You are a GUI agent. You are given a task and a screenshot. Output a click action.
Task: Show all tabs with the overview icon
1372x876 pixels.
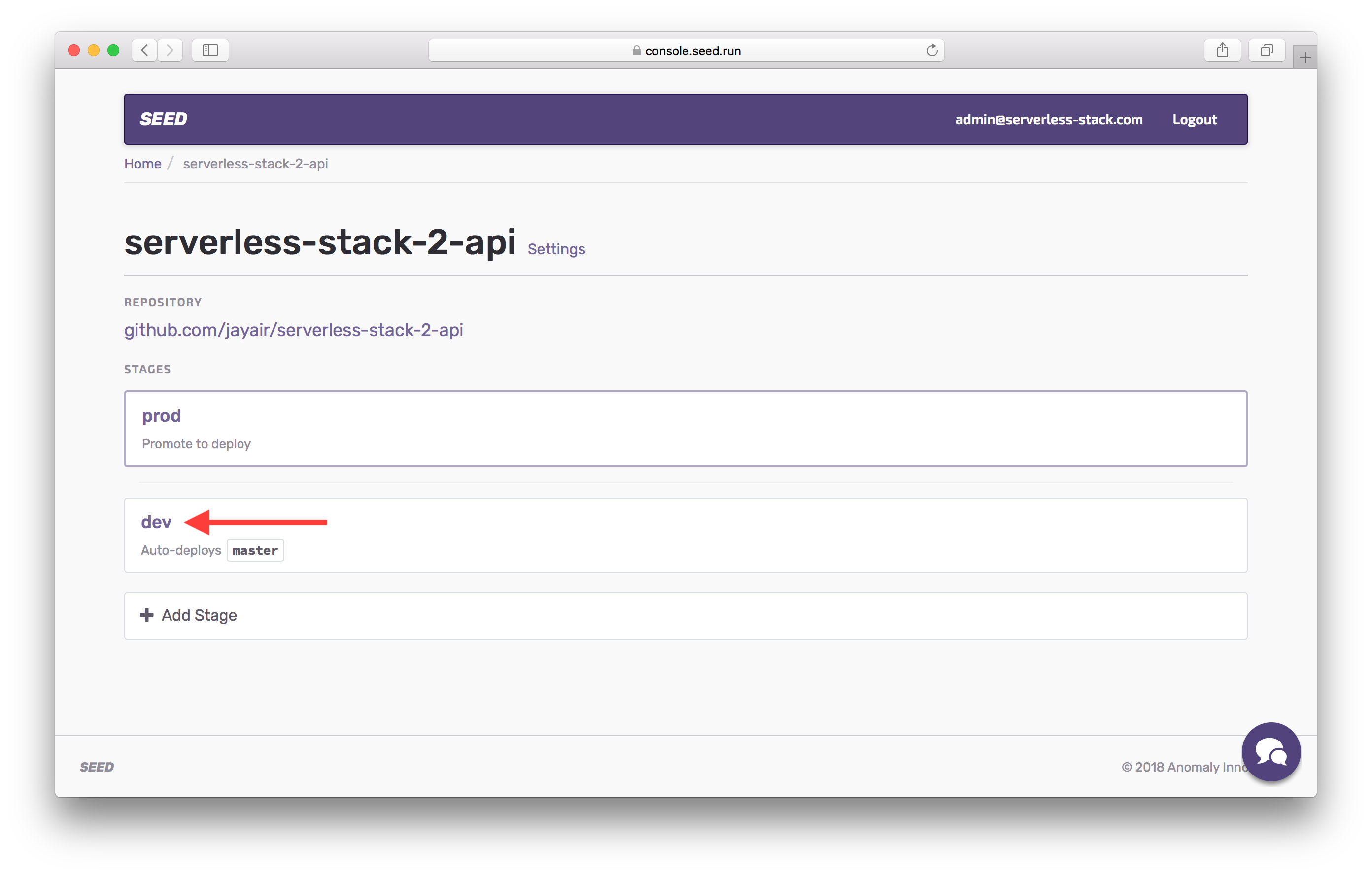point(1266,50)
